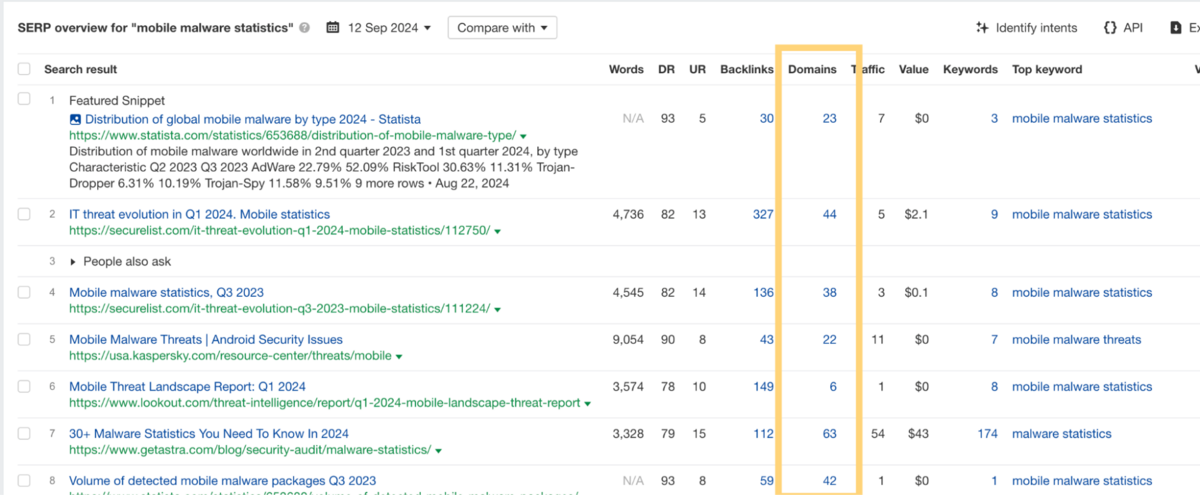This screenshot has width=1200, height=495.
Task: Open Distribution of global mobile malware Statista result
Action: click(253, 119)
